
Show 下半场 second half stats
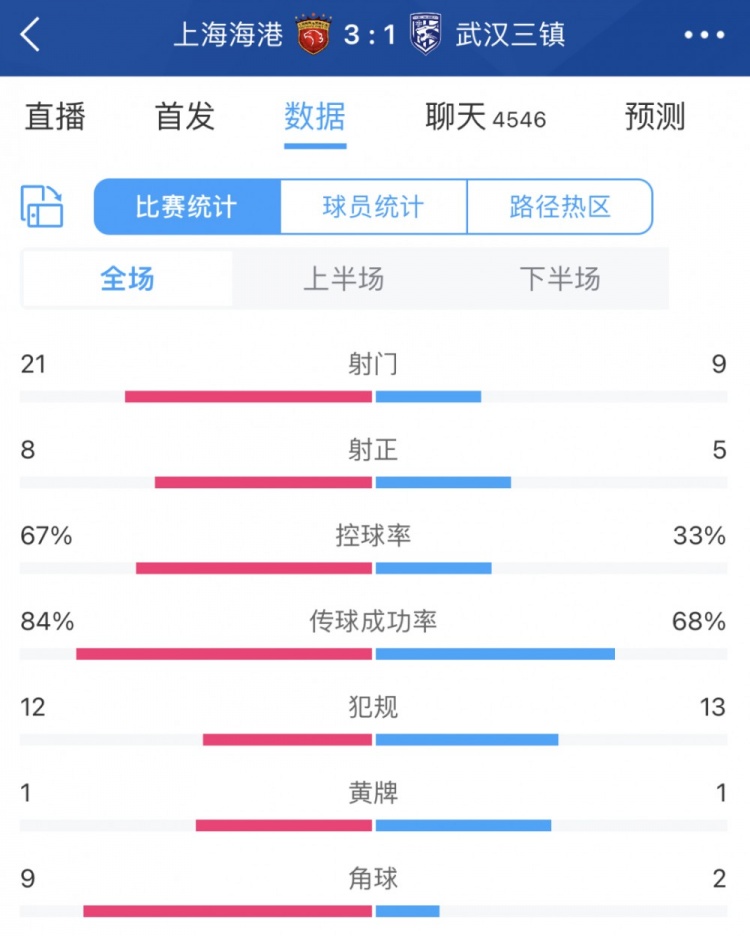(x=560, y=279)
